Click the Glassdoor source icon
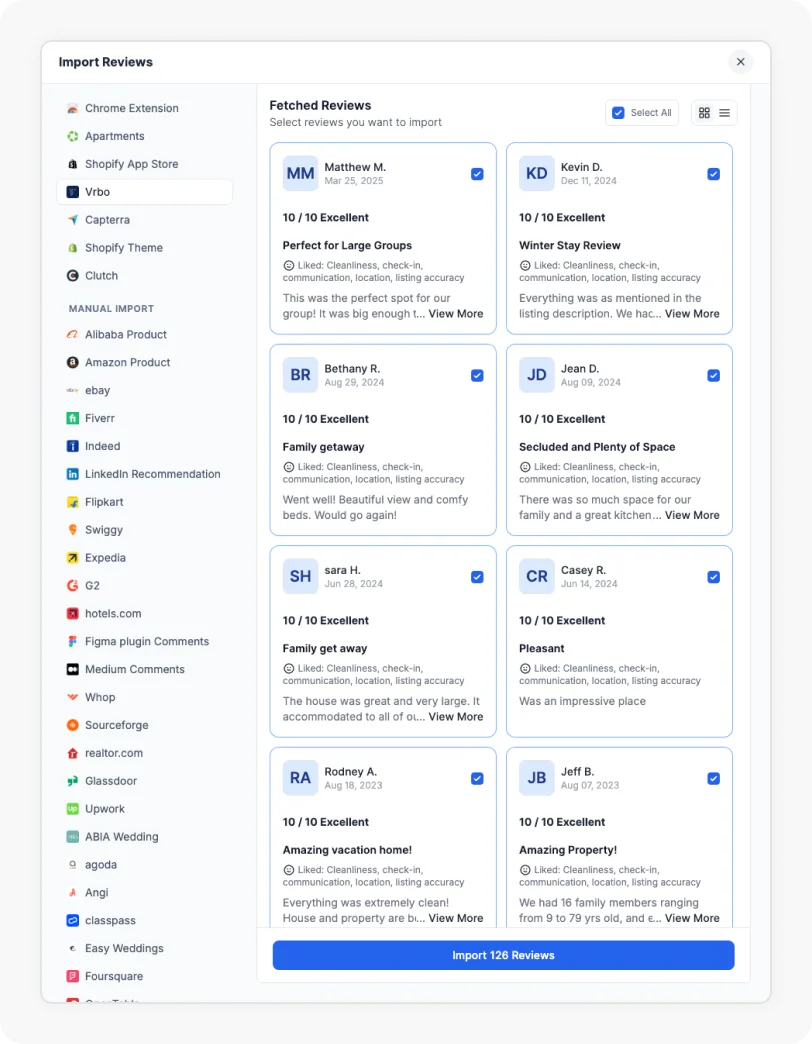The height and width of the screenshot is (1044, 812). click(x=73, y=781)
